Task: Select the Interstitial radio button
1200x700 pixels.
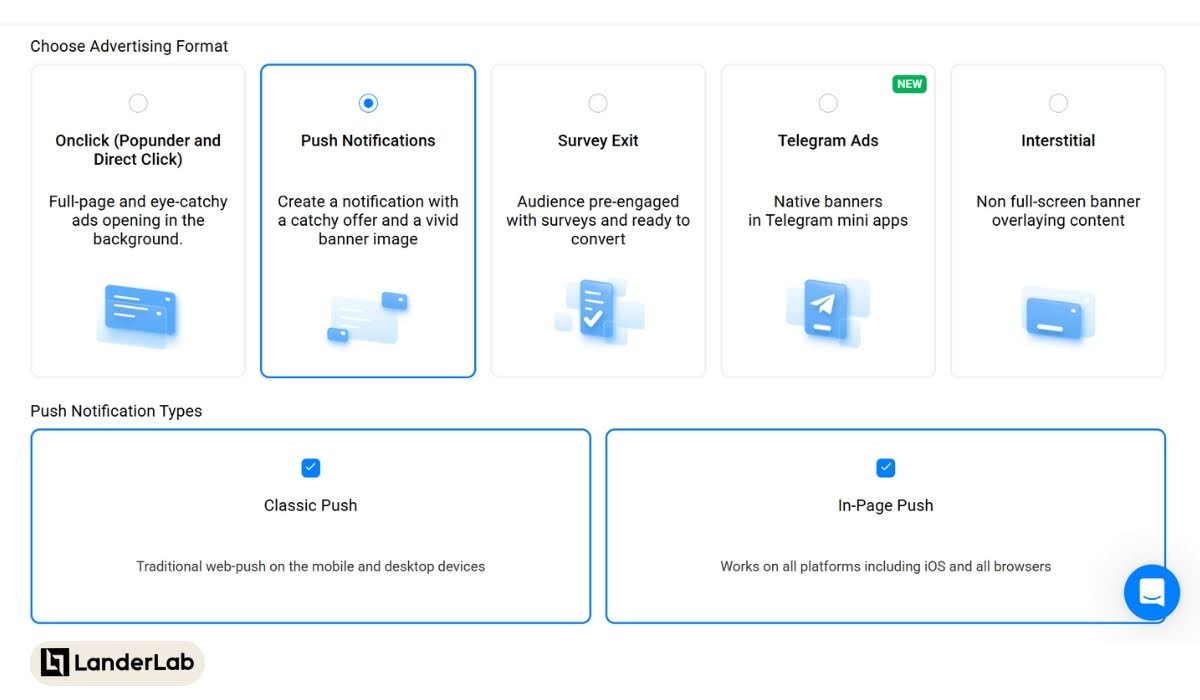Action: coord(1058,103)
